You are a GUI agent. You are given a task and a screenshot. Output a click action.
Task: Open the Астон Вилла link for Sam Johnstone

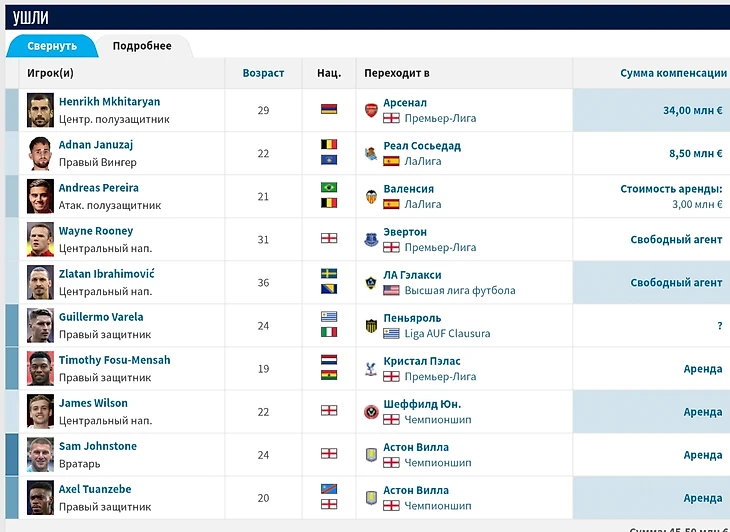(x=416, y=447)
